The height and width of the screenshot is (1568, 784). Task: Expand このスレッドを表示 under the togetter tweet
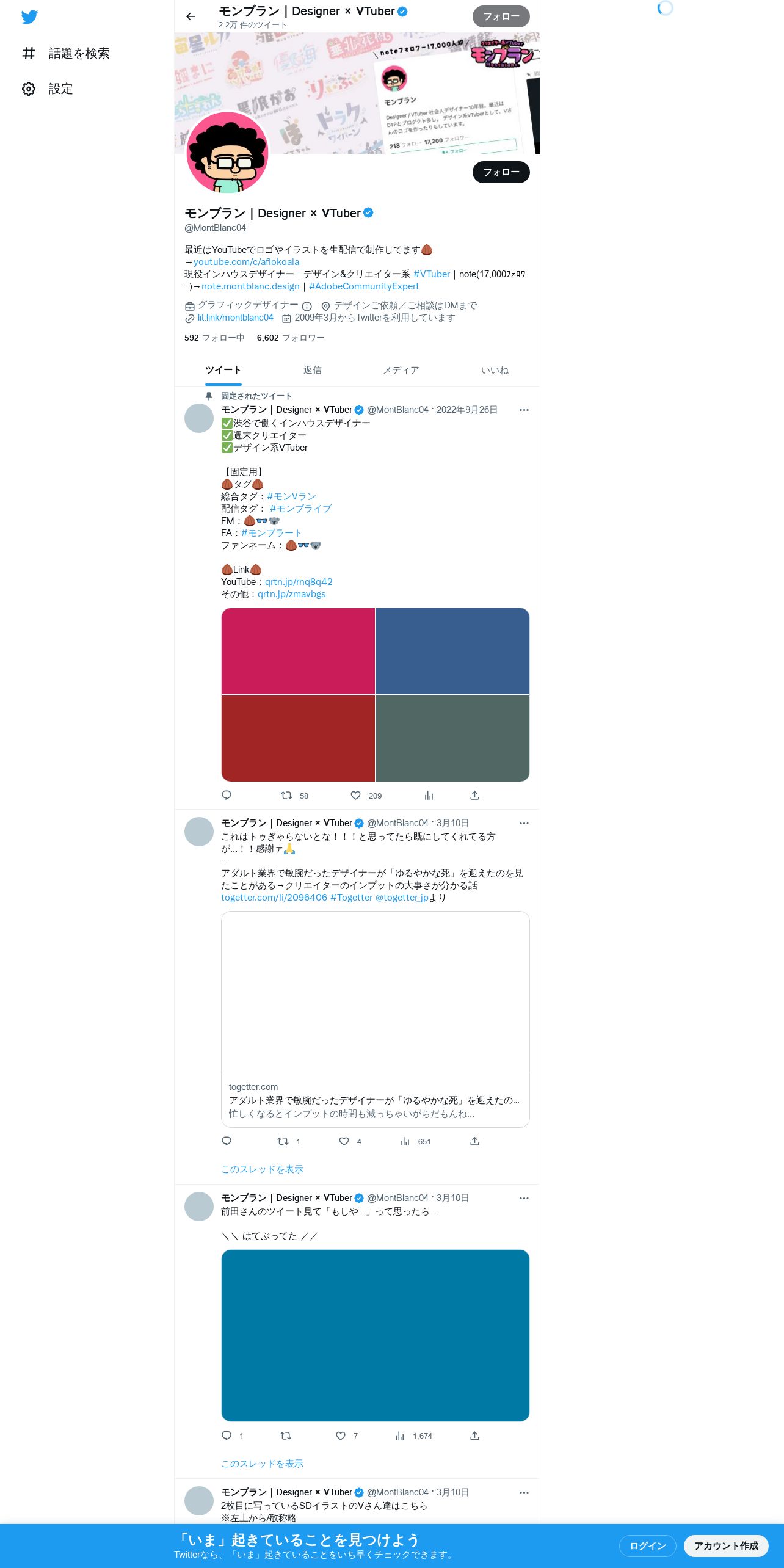262,1169
